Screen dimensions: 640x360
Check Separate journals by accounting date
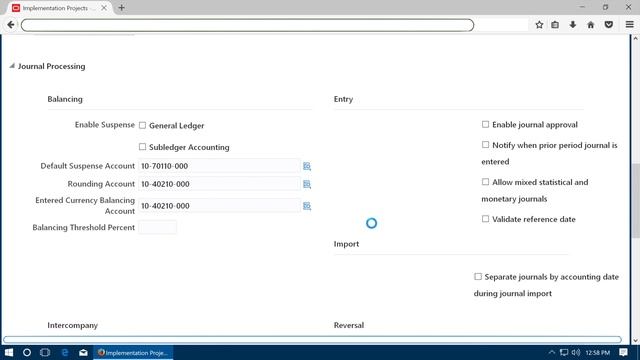pos(478,276)
